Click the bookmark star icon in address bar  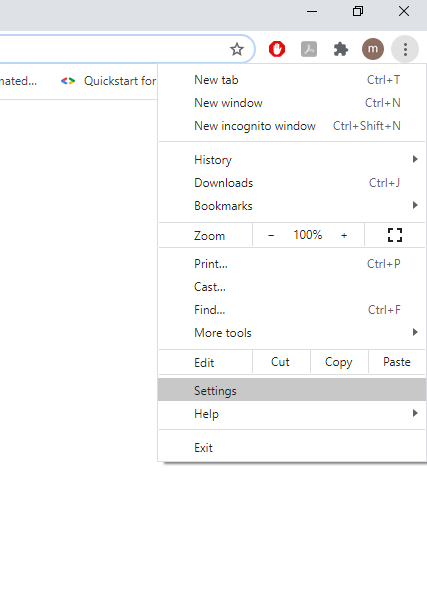(x=237, y=49)
